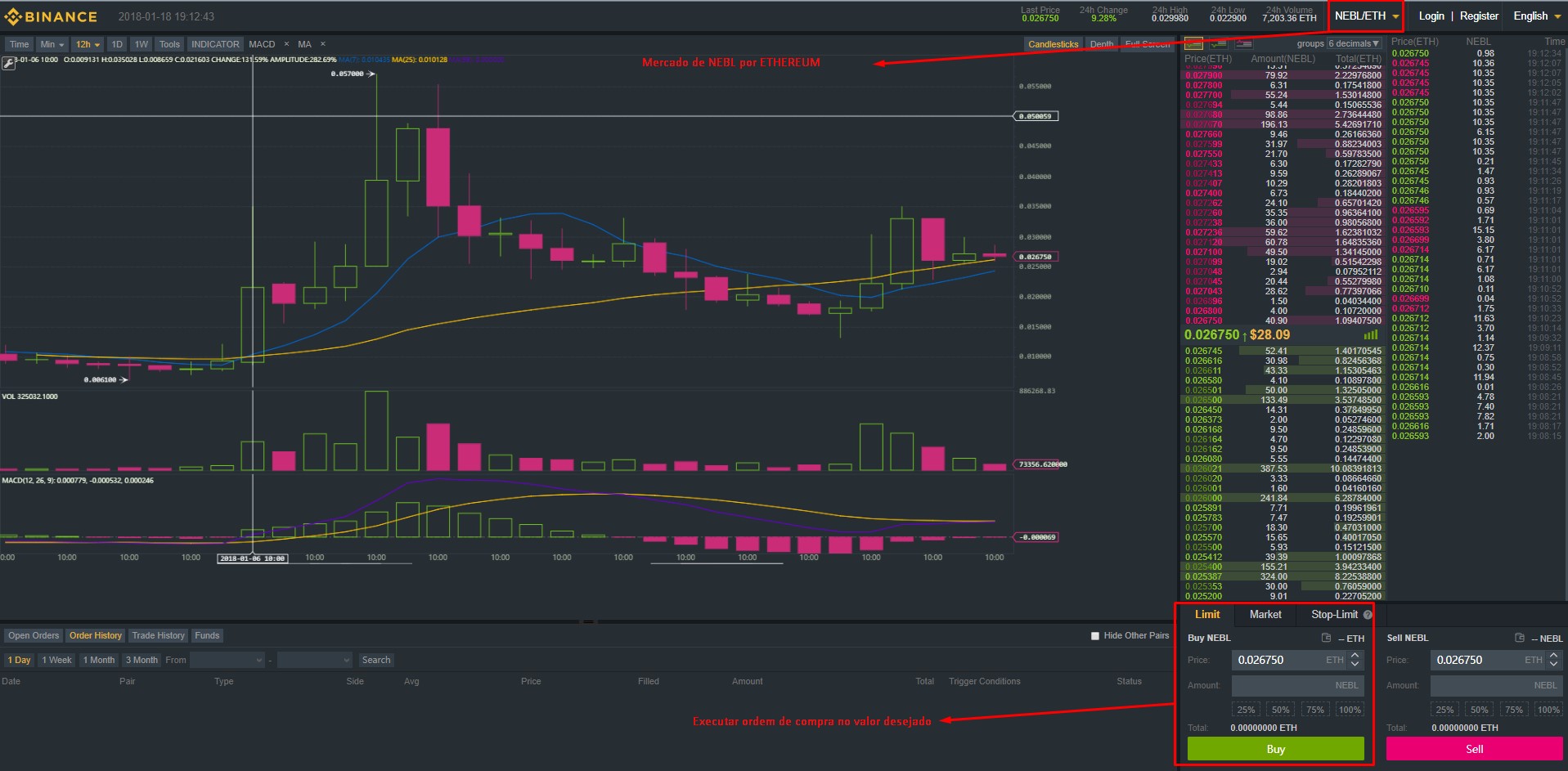Click the Sell NEBL amount field
Viewport: 1568px width, 771px height.
tap(1496, 685)
